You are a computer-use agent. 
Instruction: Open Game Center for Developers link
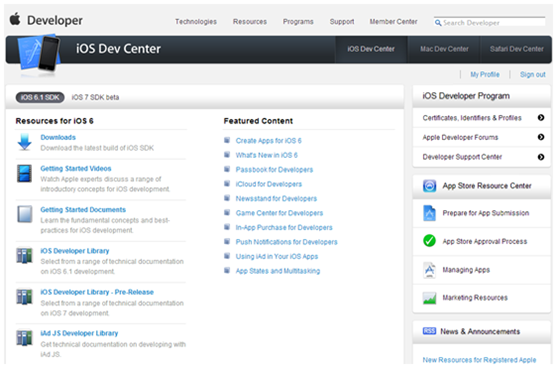click(x=279, y=213)
